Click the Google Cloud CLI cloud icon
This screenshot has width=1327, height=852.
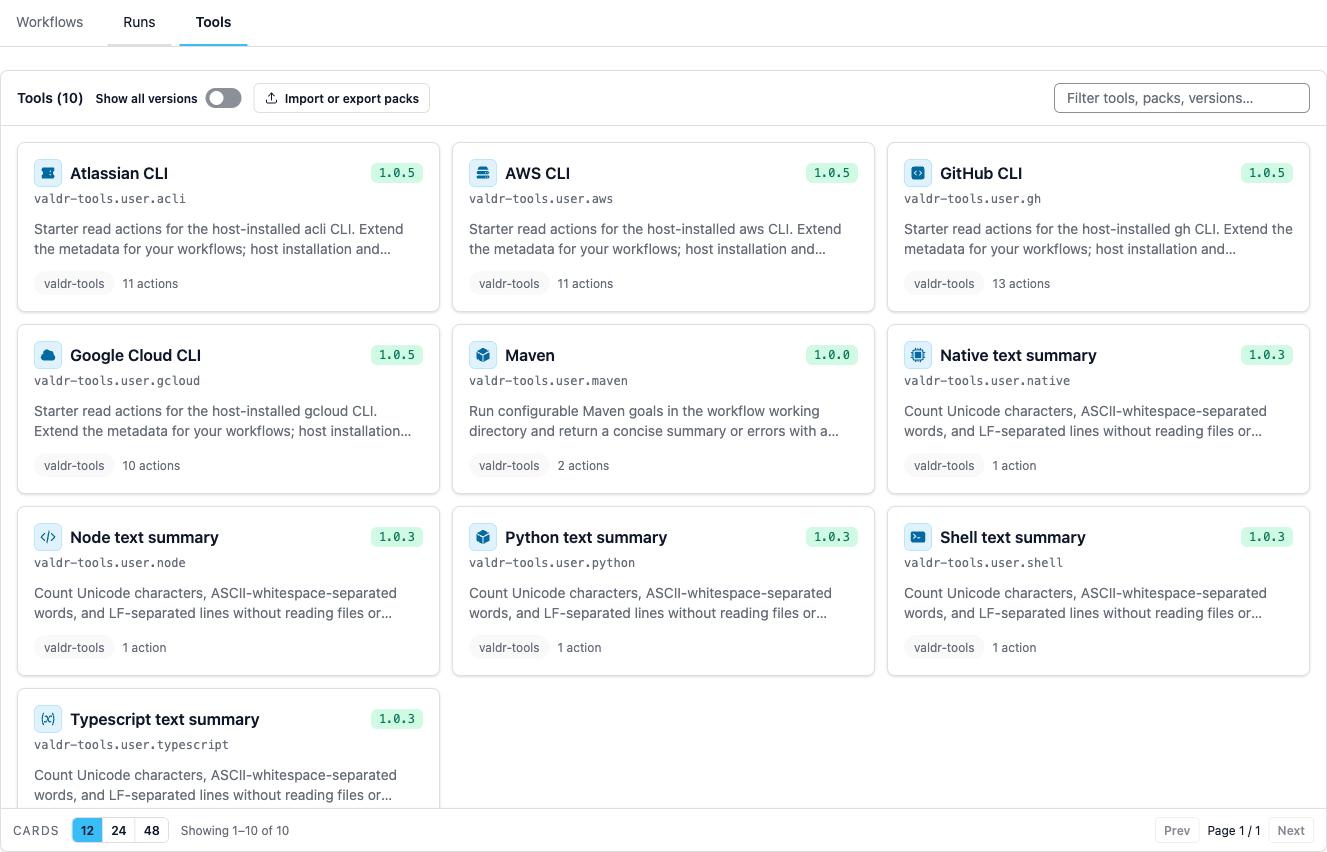point(48,355)
